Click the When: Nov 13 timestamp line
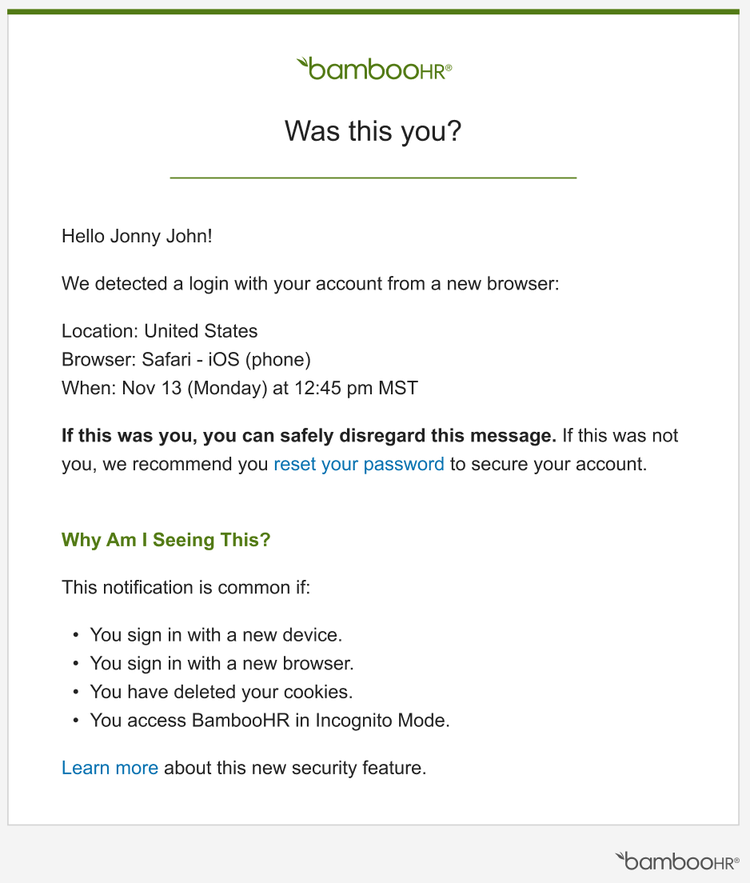 (240, 388)
